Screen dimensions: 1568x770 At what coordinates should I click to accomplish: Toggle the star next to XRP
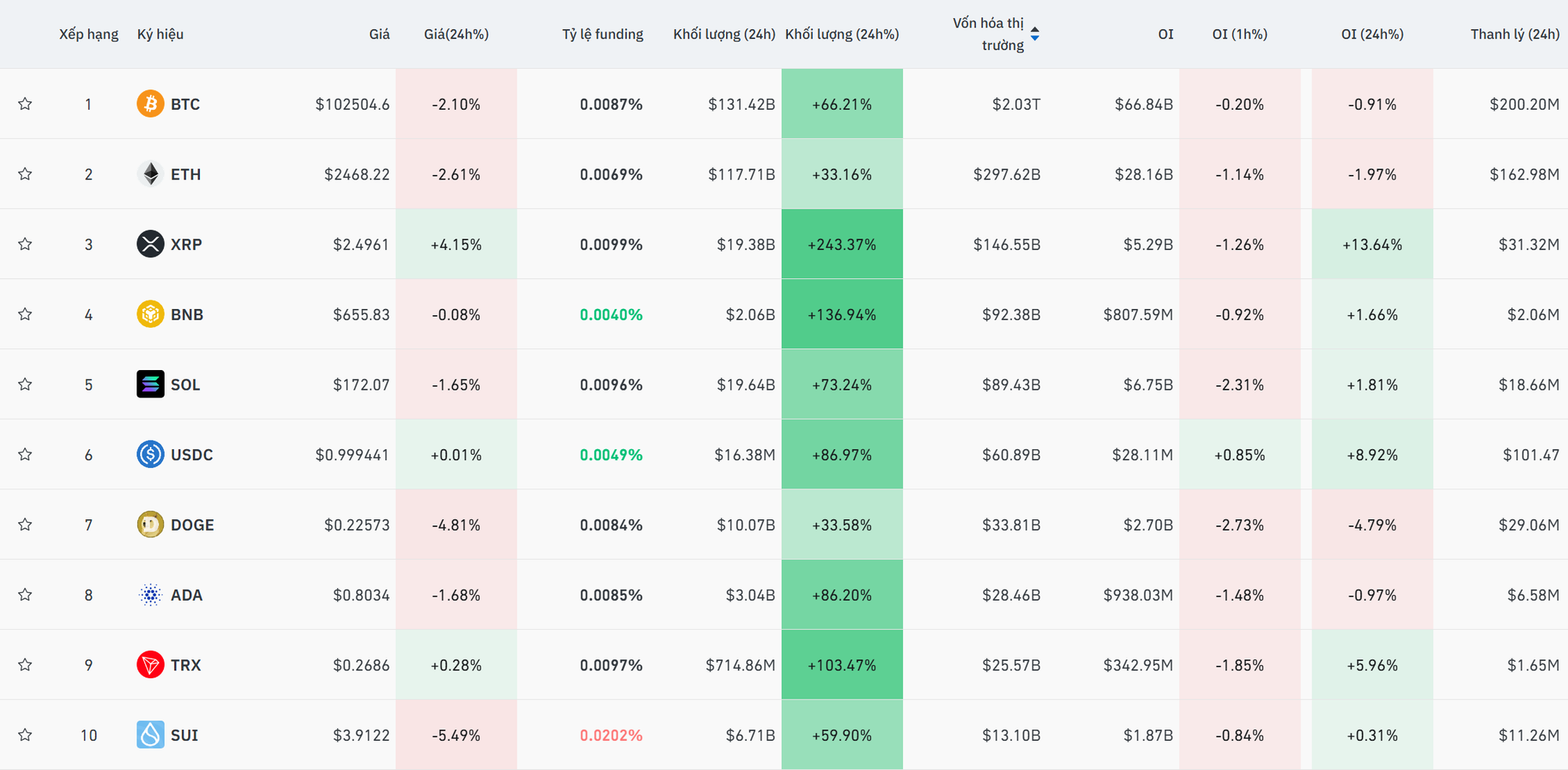[25, 244]
